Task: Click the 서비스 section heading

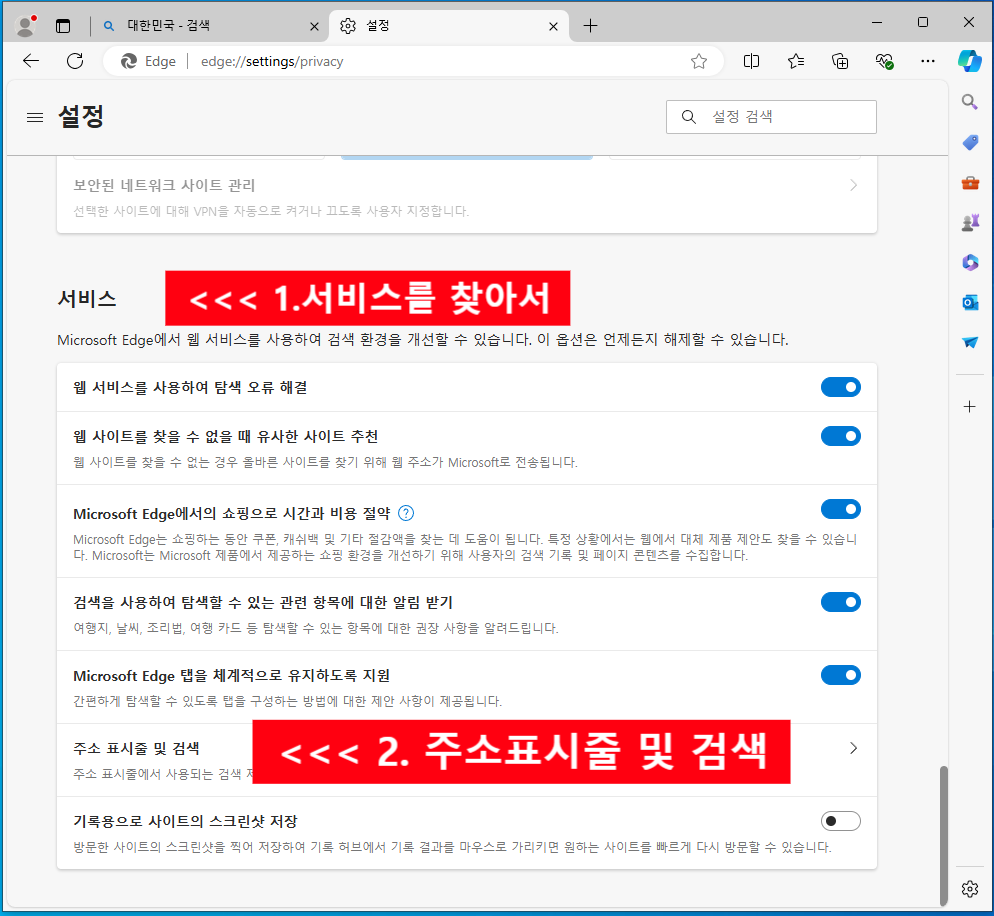Action: 87,299
